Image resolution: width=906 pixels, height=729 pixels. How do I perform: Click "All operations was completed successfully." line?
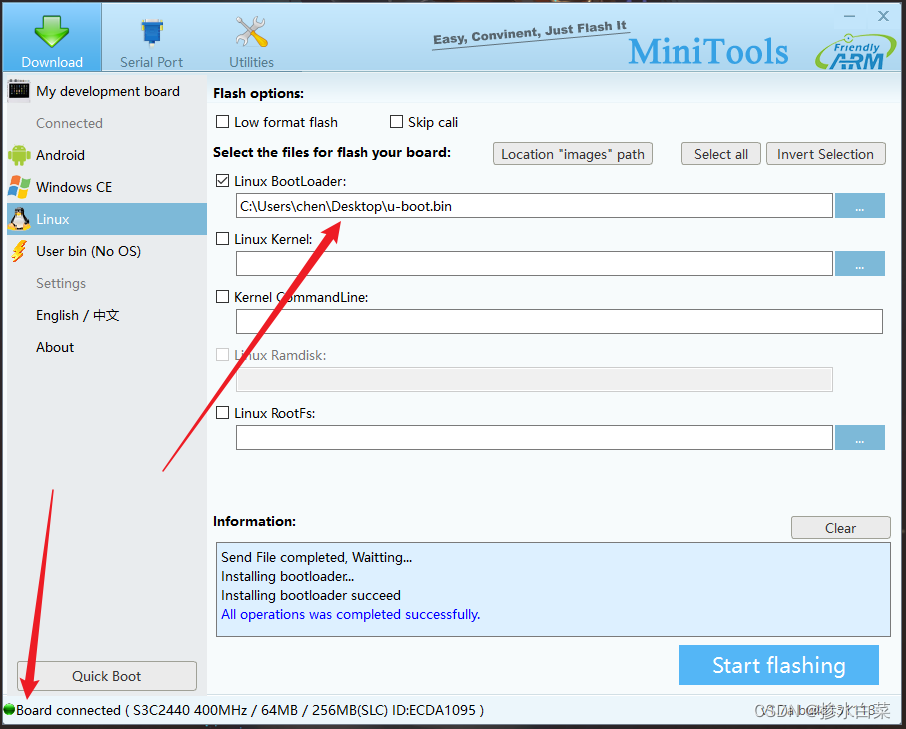tap(350, 614)
